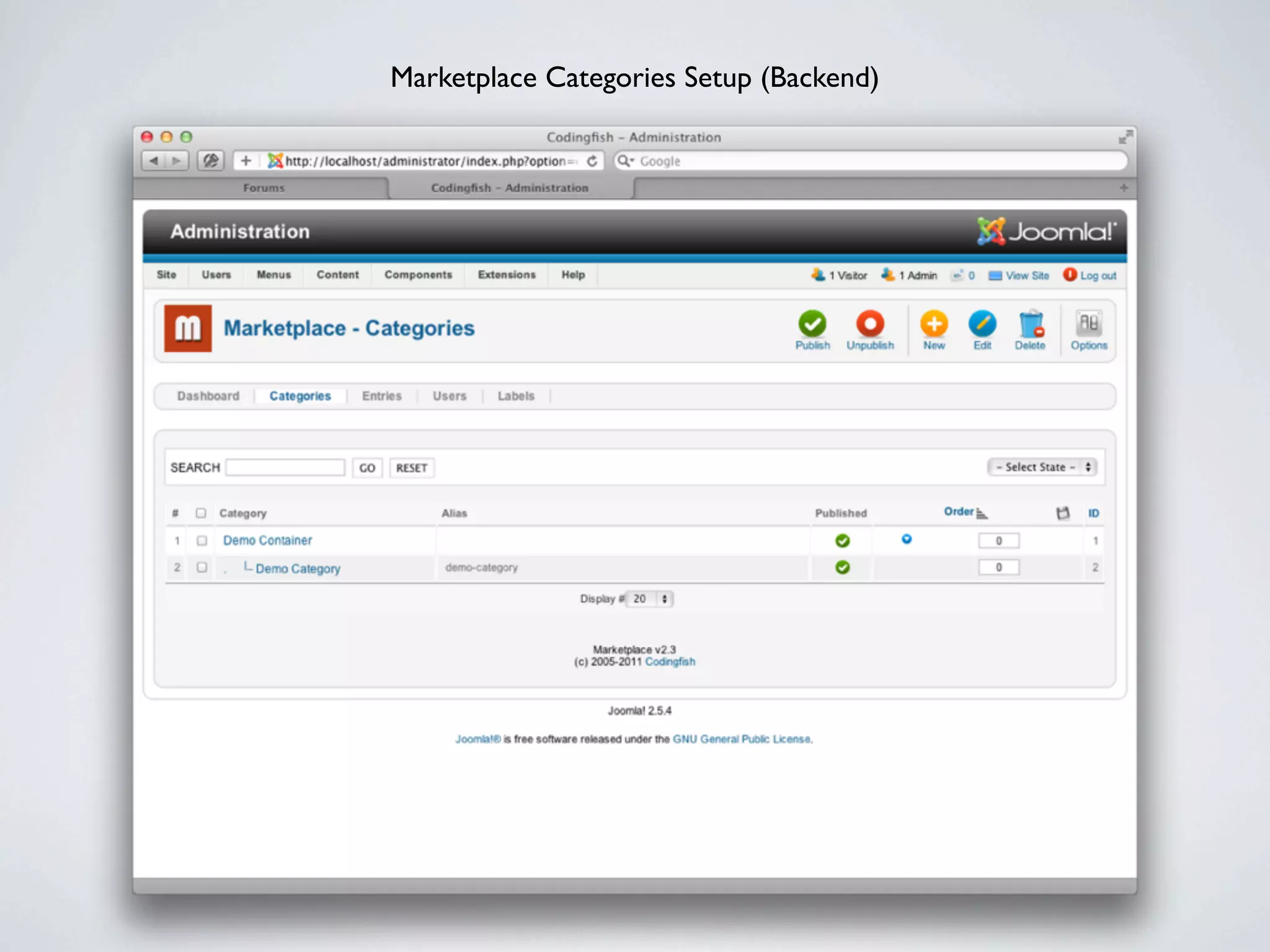
Task: Click the blue Edit pencil icon
Action: pyautogui.click(x=982, y=324)
